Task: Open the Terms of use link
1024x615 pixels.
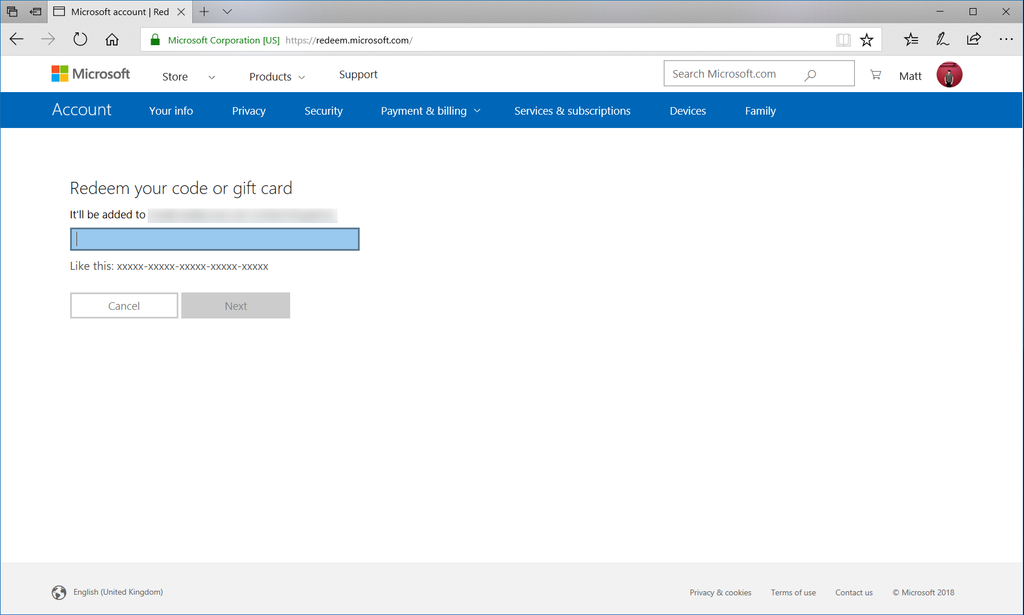Action: (793, 592)
